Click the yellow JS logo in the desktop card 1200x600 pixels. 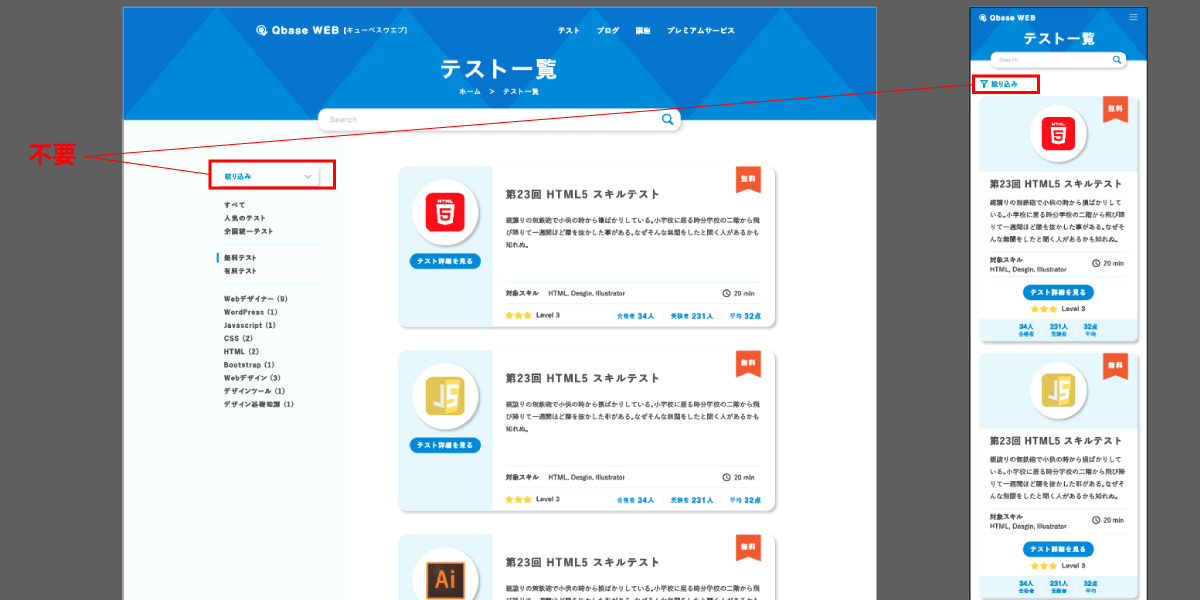pyautogui.click(x=445, y=396)
